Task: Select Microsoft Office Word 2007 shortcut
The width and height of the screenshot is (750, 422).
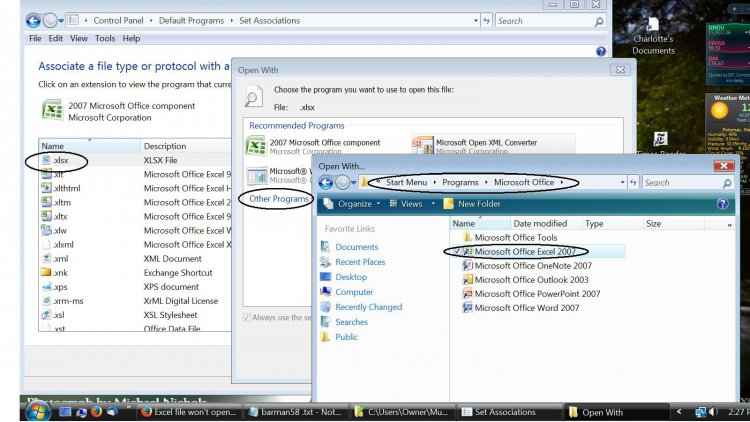Action: [x=521, y=308]
